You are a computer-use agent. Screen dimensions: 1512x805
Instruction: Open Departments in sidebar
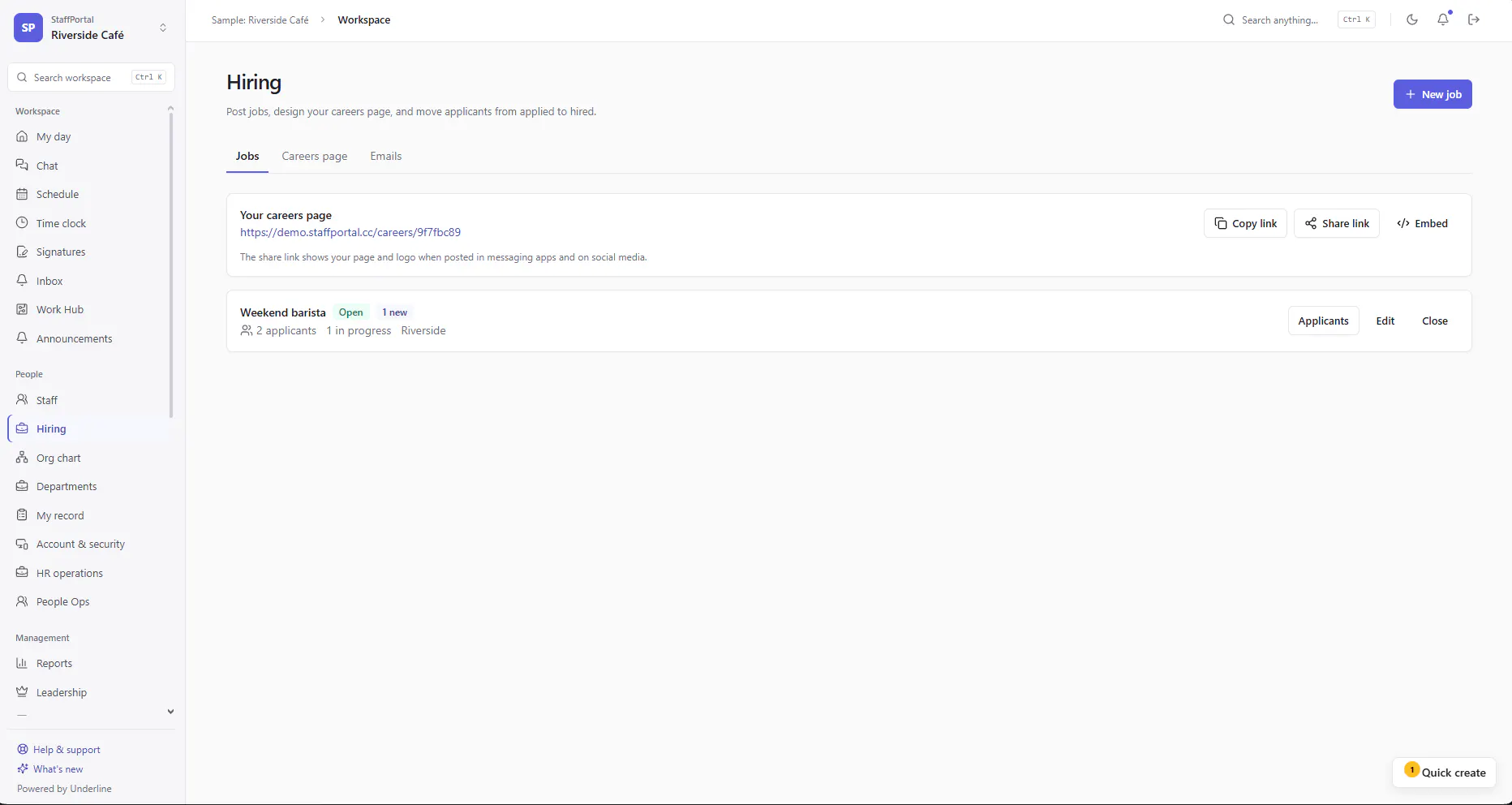[x=89, y=486]
